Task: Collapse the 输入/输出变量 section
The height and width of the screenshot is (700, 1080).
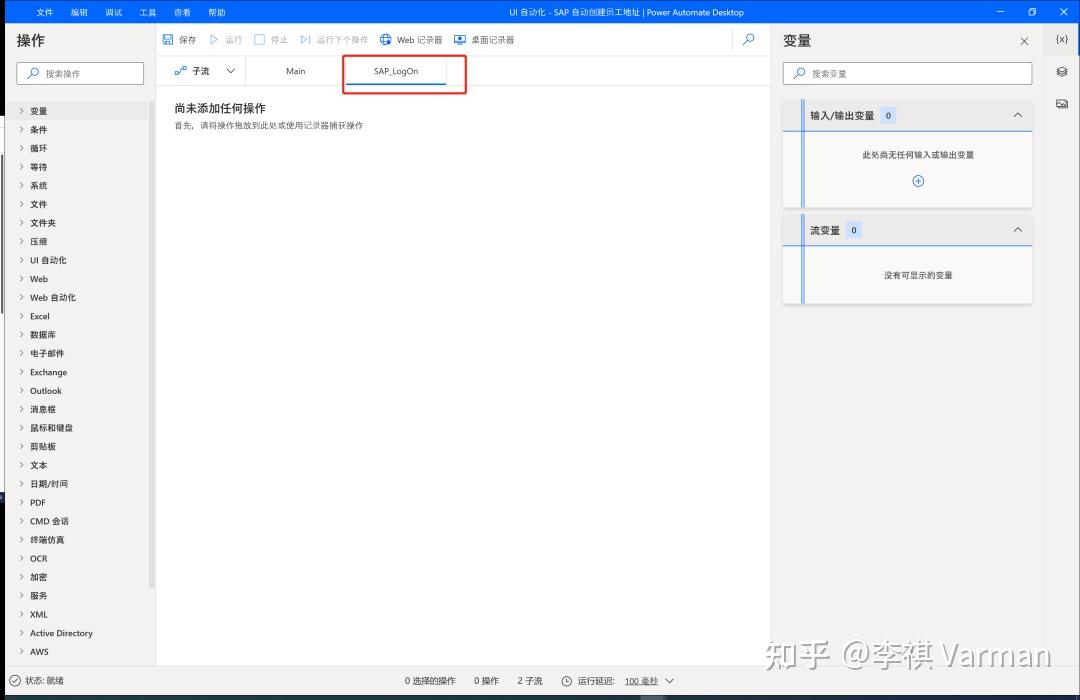Action: coord(1017,115)
